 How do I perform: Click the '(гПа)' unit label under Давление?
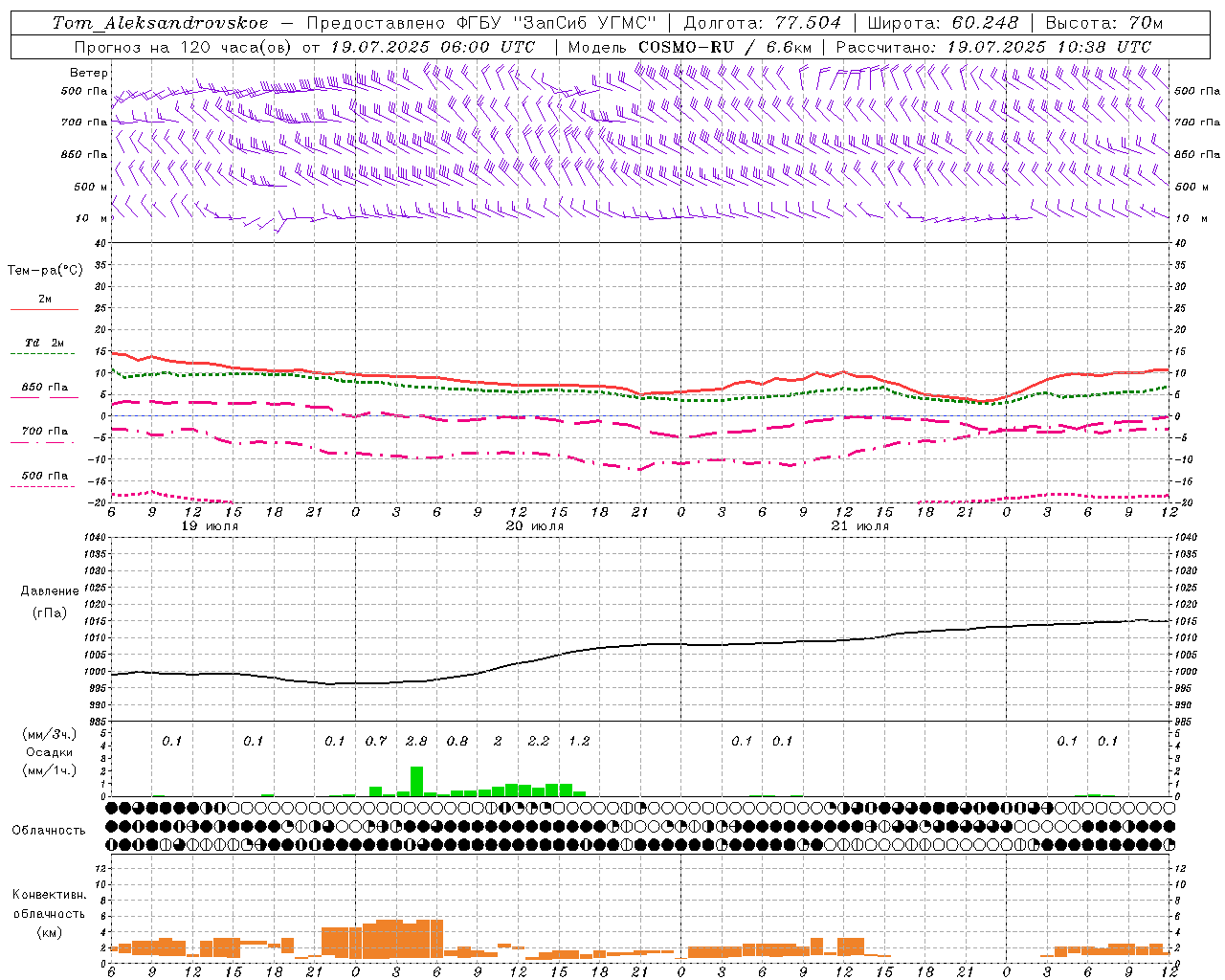[50, 612]
